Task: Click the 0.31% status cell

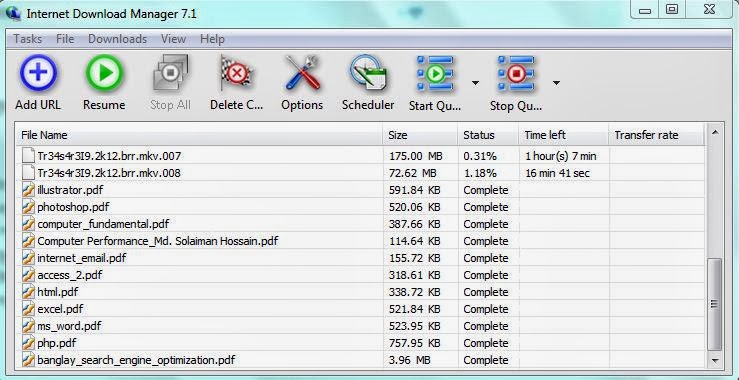Action: [x=480, y=156]
